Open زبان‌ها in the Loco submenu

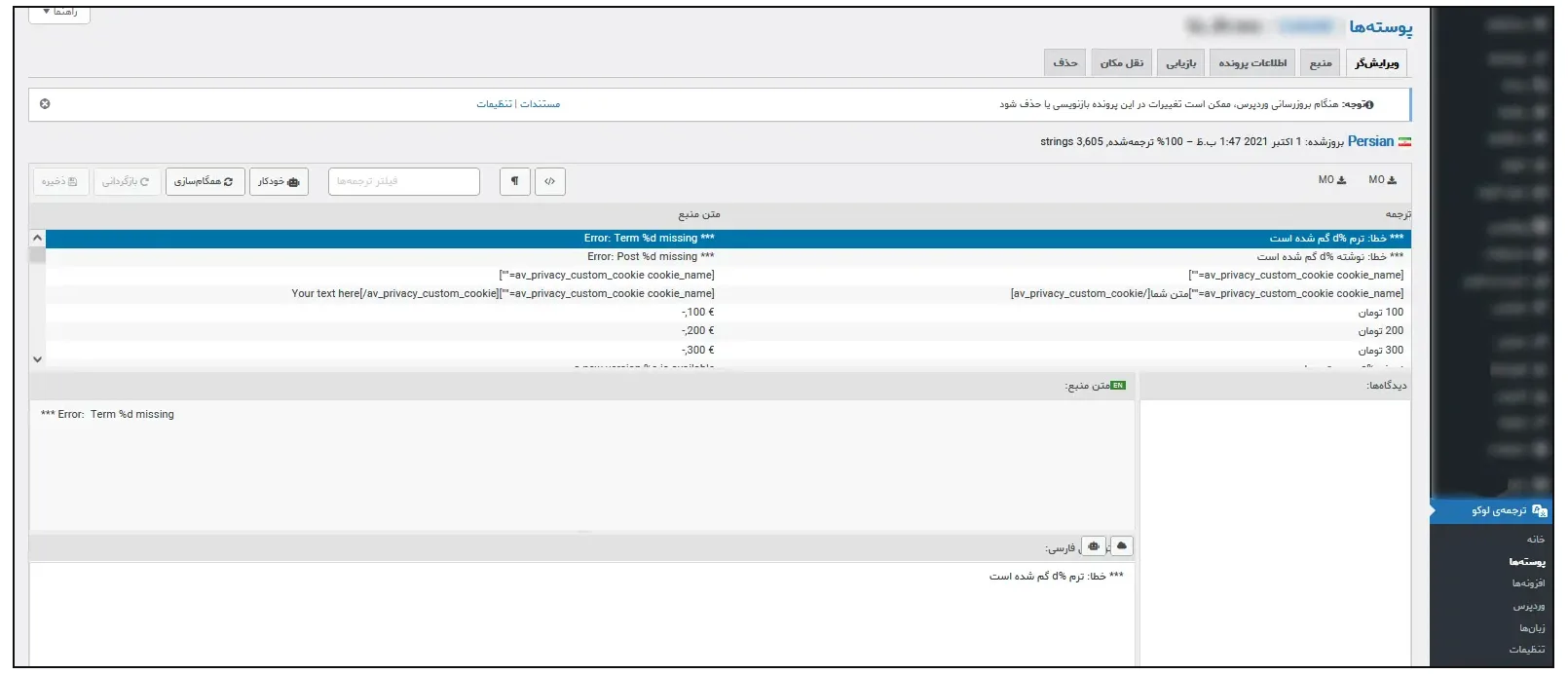[1532, 628]
